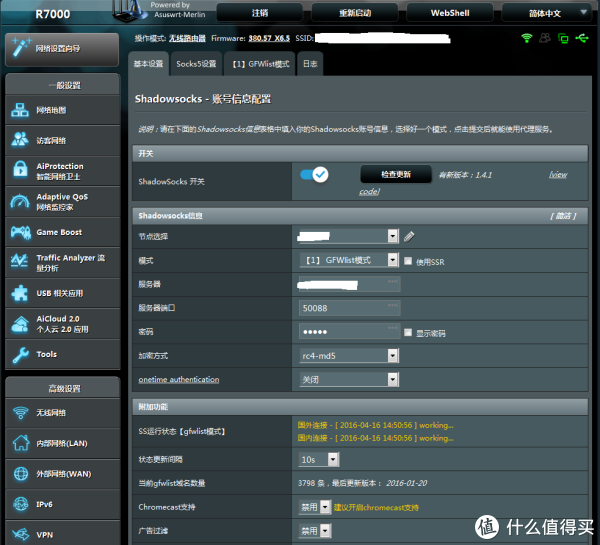Click the 无线路由器 operation mode link
The height and width of the screenshot is (545, 600).
[x=187, y=38]
